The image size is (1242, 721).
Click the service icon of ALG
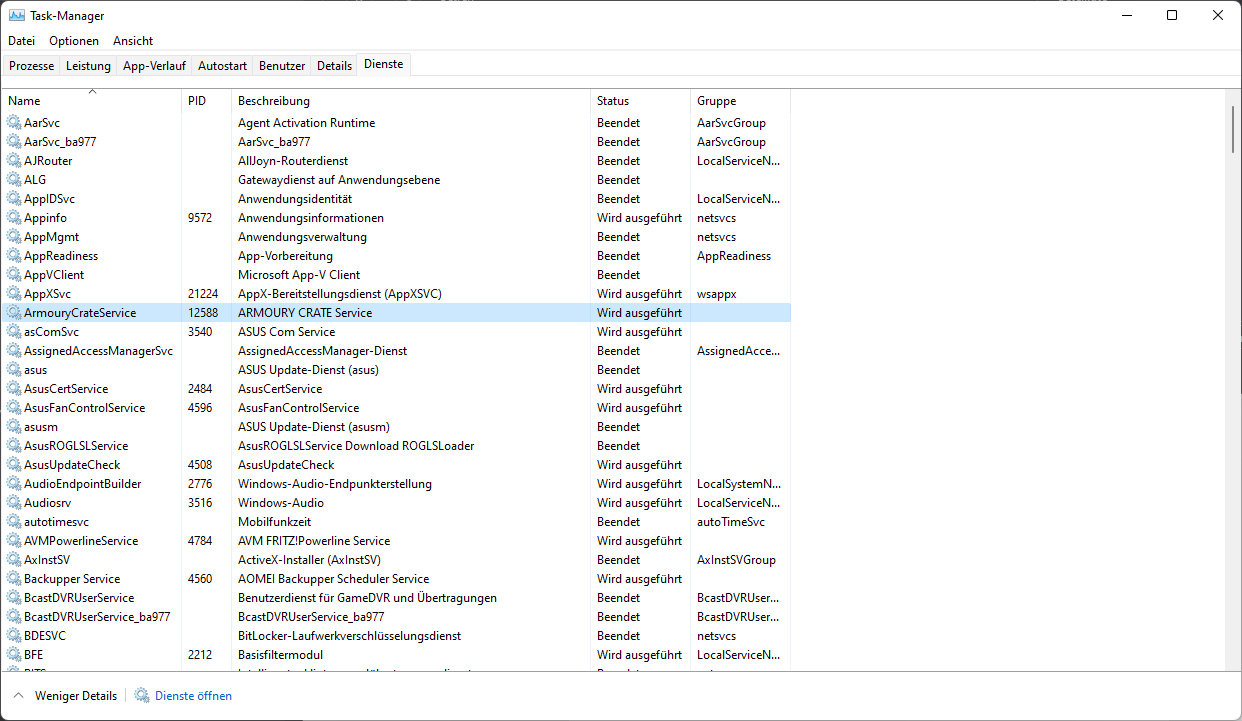point(14,180)
